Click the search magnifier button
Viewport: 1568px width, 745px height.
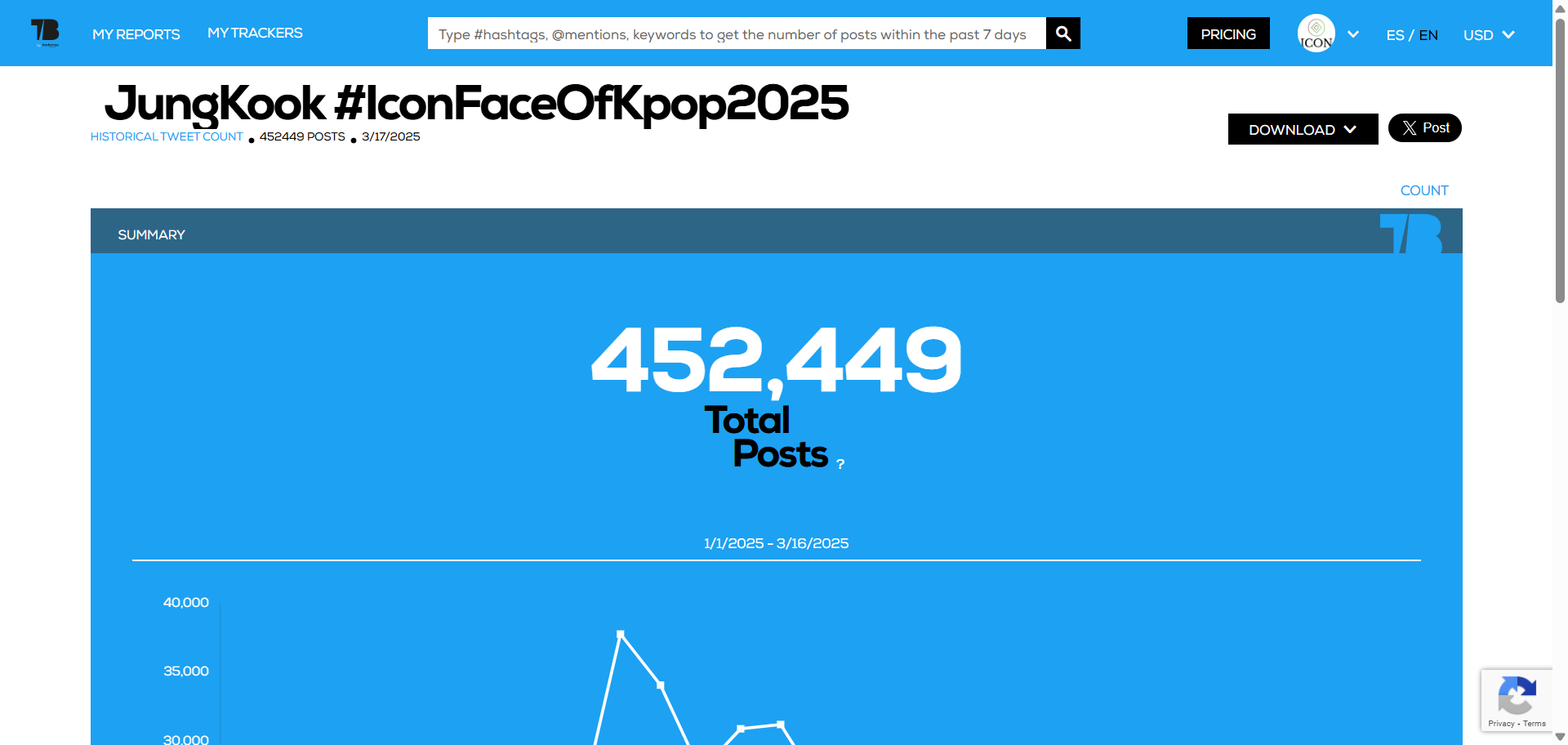point(1062,33)
